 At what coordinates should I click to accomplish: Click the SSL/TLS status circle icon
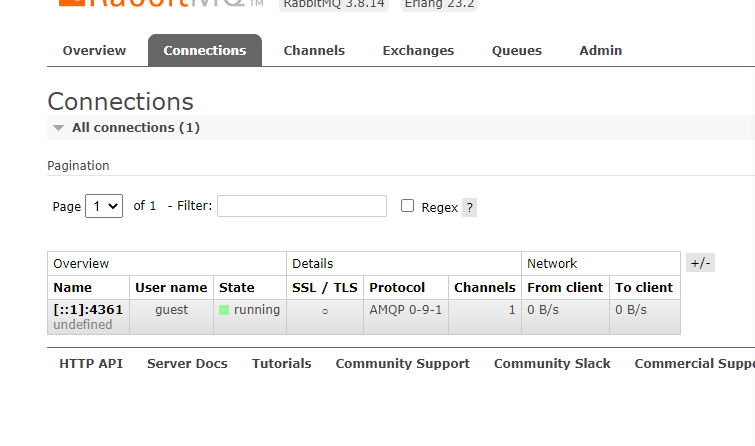point(325,311)
